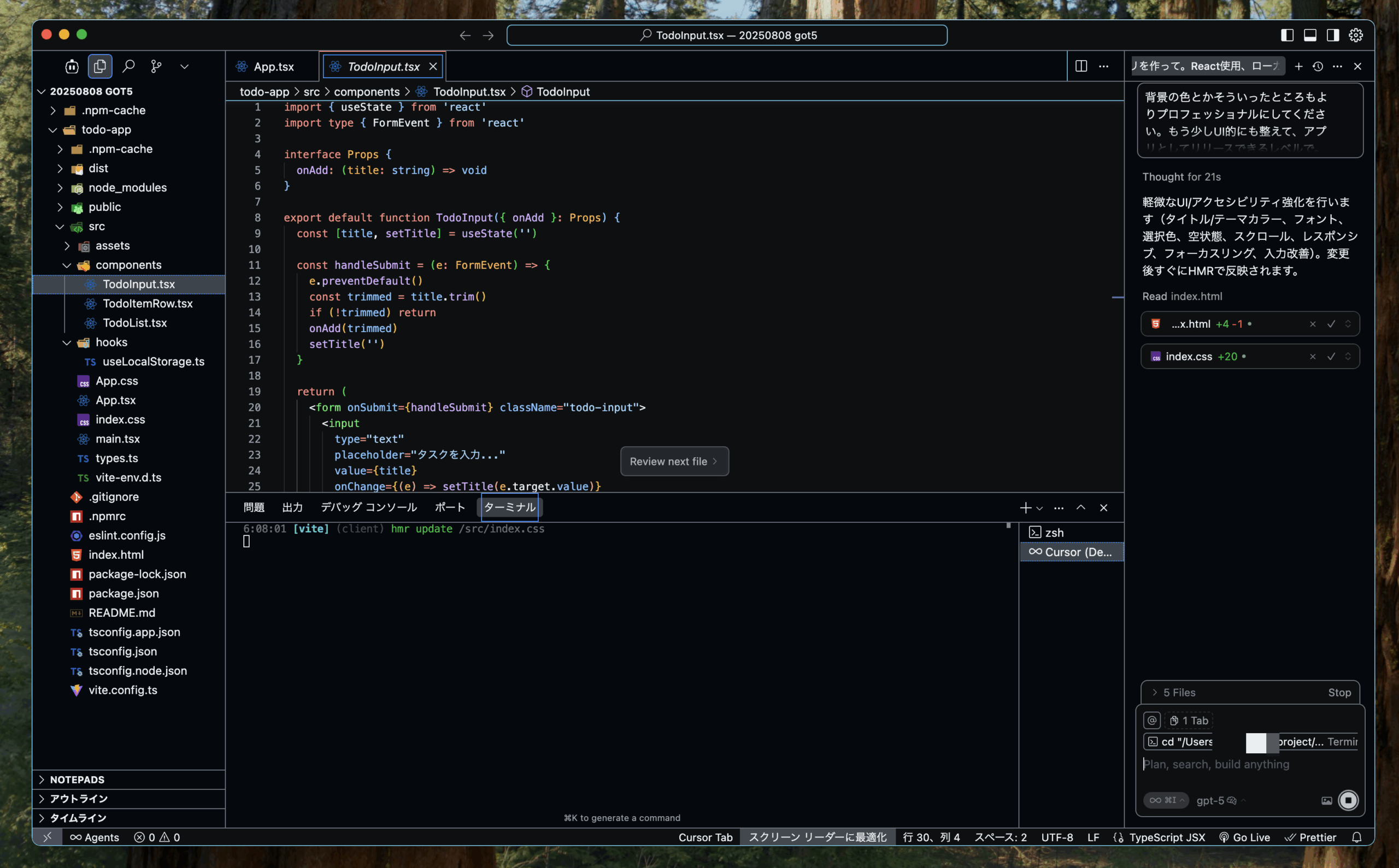Open notifications bell in status bar

coord(1356,837)
